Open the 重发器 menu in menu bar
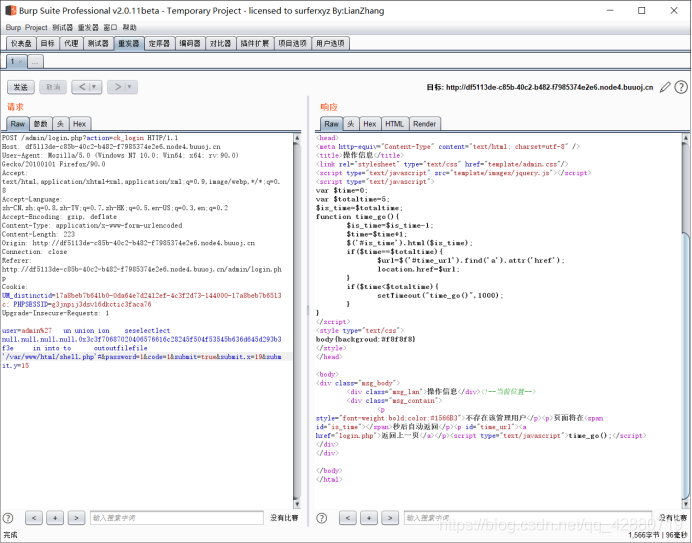Viewport: 692px width, 543px height. click(x=88, y=27)
